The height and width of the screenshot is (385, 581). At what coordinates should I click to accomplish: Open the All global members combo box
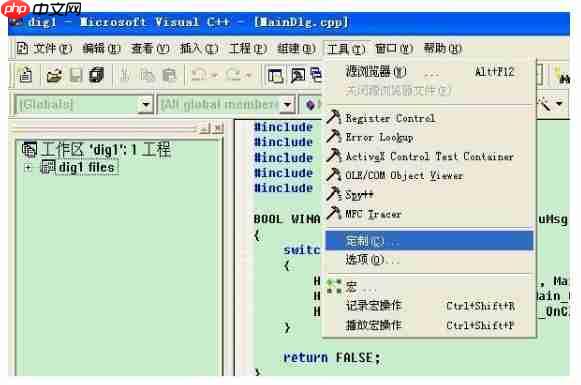coord(226,105)
